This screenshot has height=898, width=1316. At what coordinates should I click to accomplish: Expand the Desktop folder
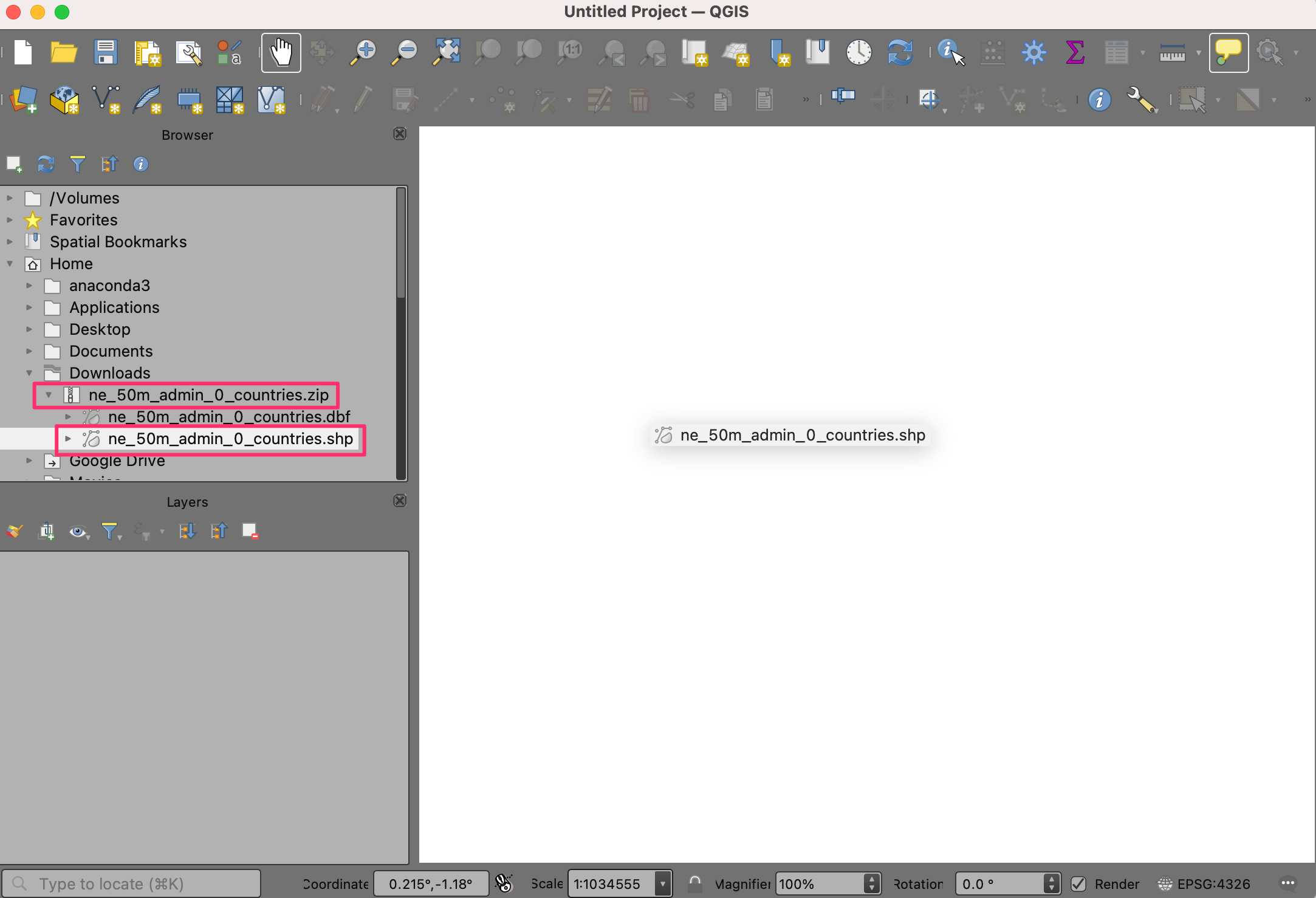29,329
